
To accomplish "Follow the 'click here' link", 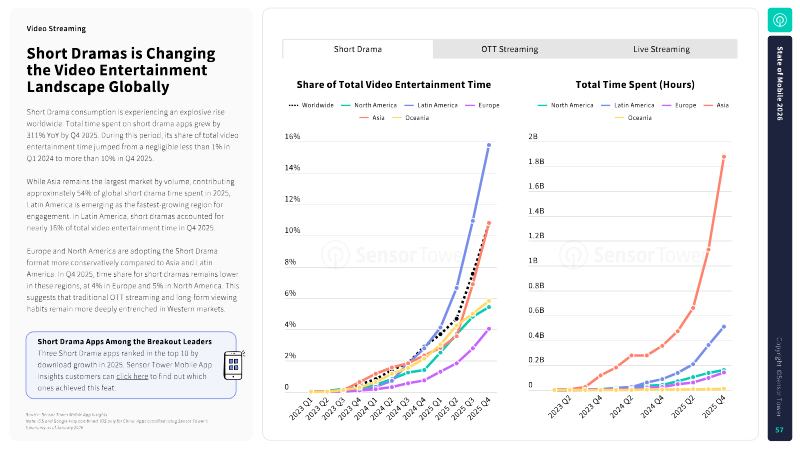I will click(133, 376).
